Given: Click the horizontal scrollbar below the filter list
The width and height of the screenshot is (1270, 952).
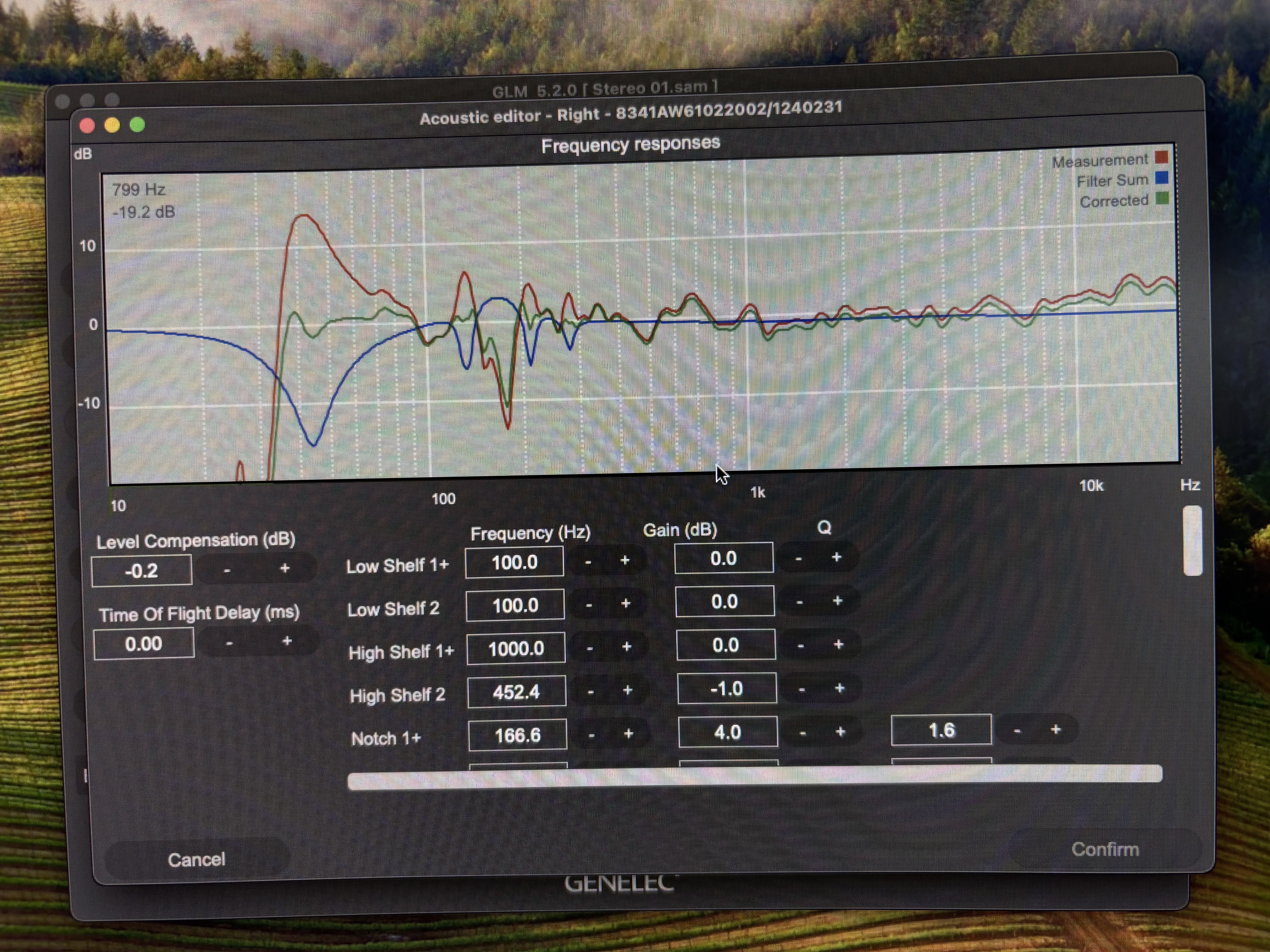Looking at the screenshot, I should coord(755,777).
